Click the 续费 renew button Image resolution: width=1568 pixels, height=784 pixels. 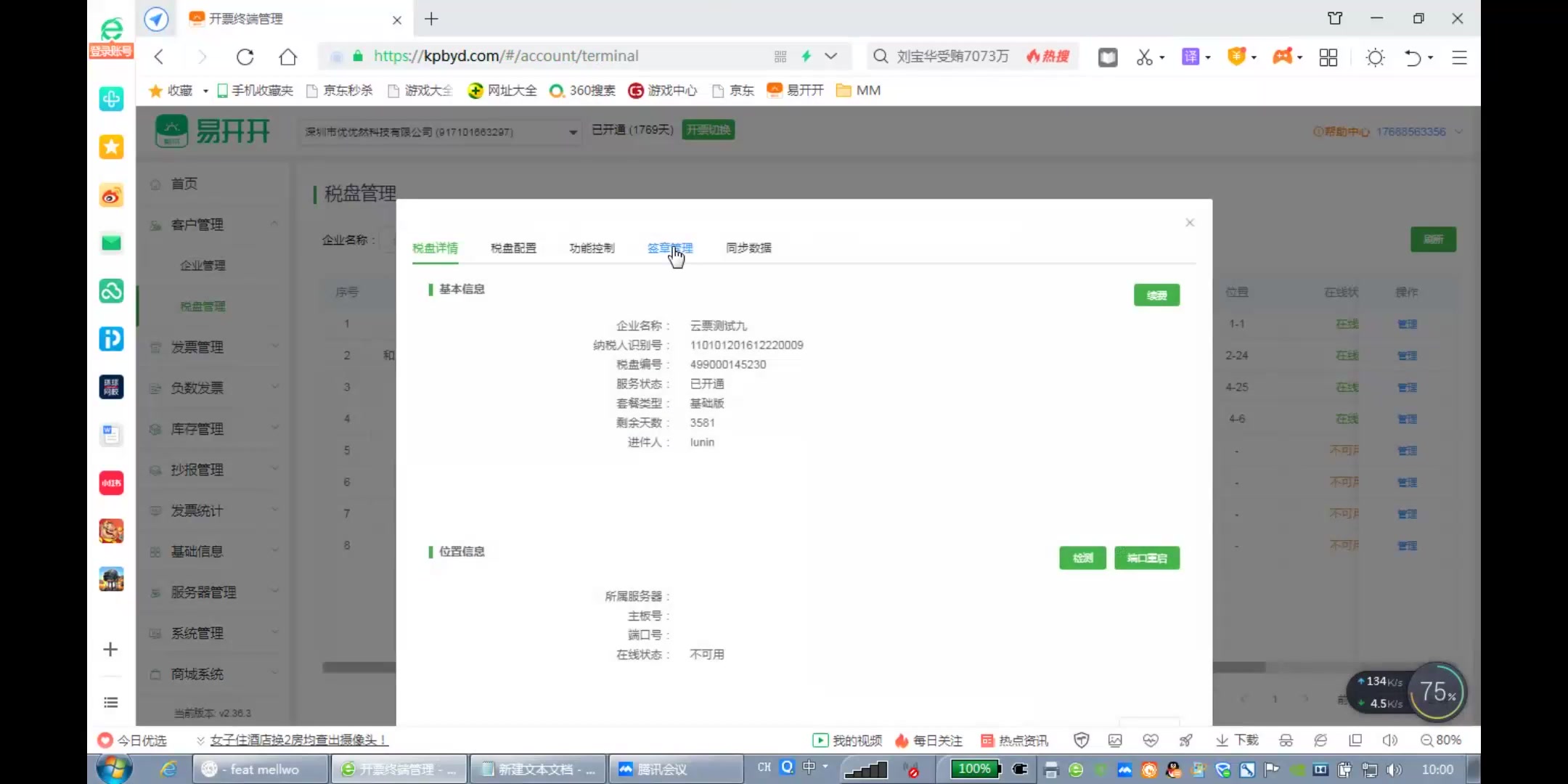point(1156,295)
